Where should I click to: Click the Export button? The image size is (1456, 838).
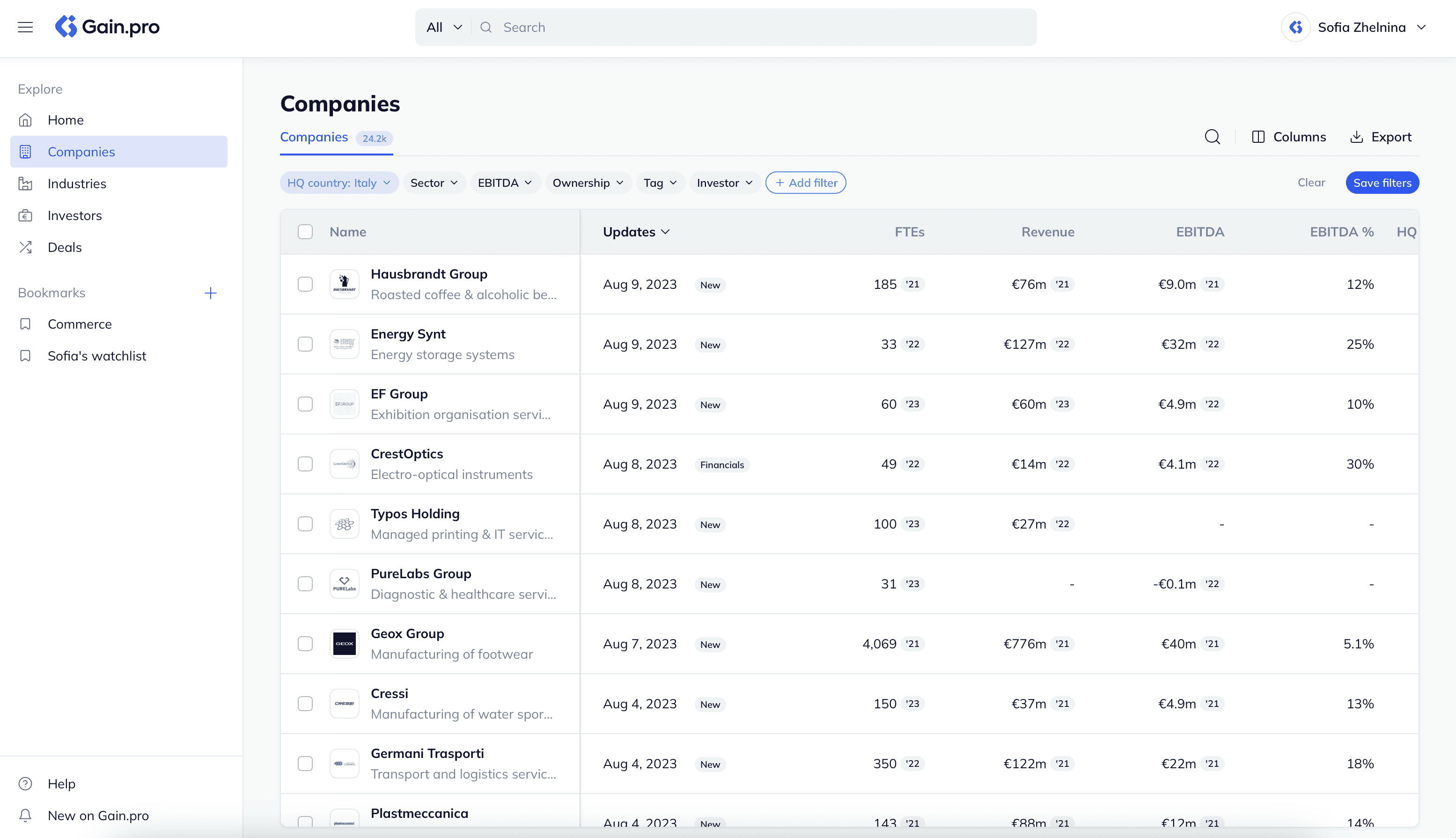point(1381,137)
